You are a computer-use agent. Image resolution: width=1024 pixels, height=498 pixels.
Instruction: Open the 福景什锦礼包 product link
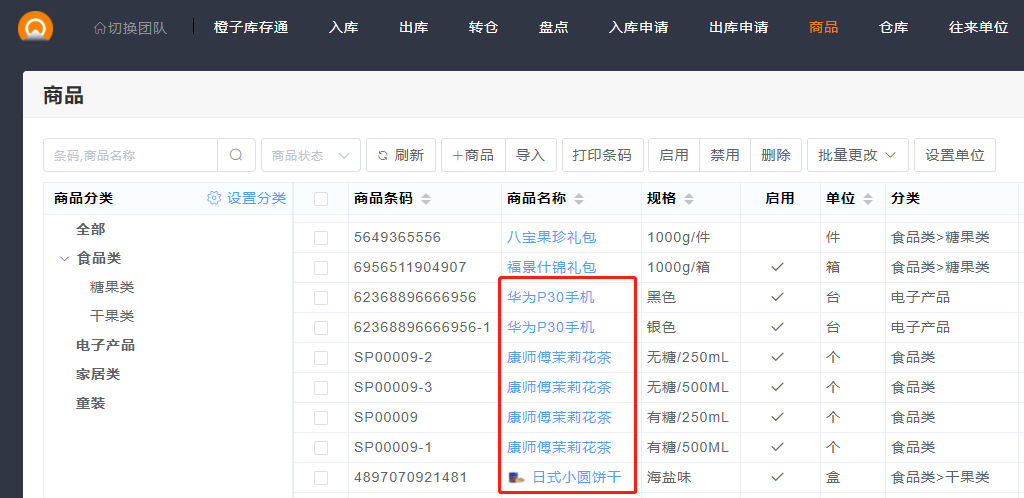pyautogui.click(x=551, y=268)
